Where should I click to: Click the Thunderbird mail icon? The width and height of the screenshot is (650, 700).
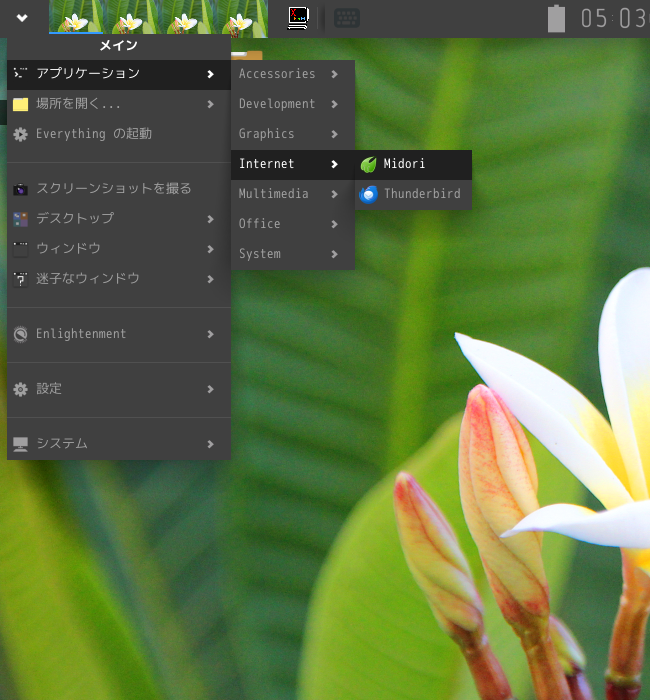pyautogui.click(x=369, y=195)
